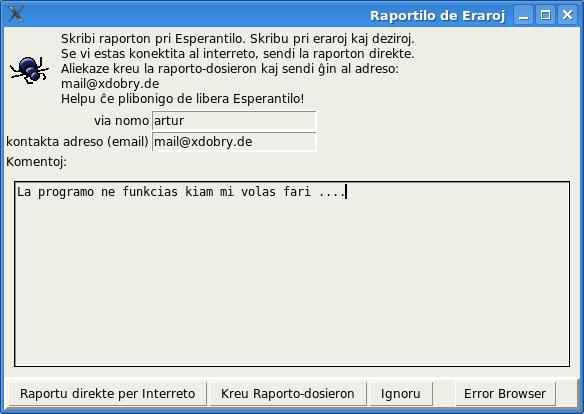Click into the Komentoj text area
This screenshot has height=414, width=584.
292,274
